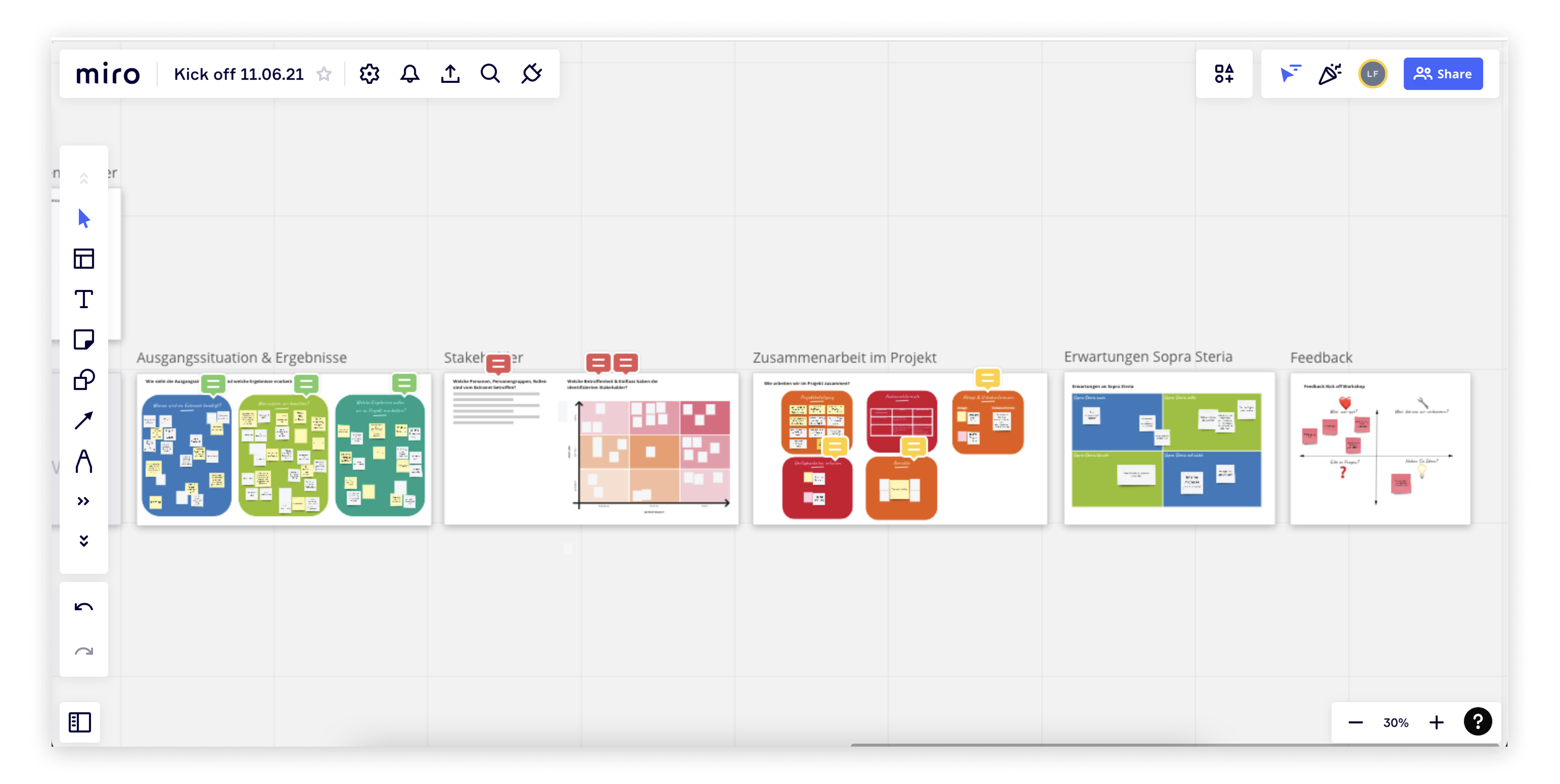Click the 30% zoom level
Viewport: 1560px width, 784px height.
click(1395, 722)
